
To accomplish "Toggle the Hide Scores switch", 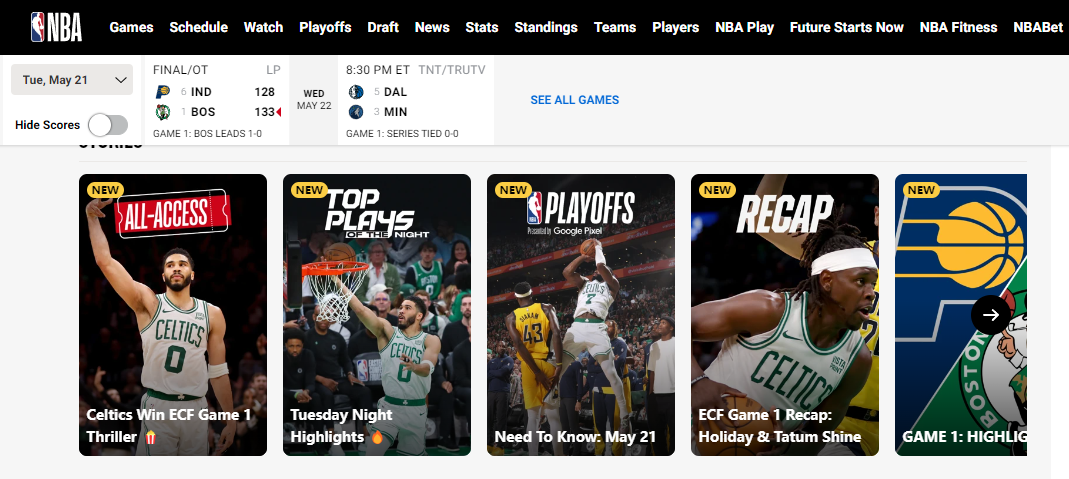I will point(108,125).
